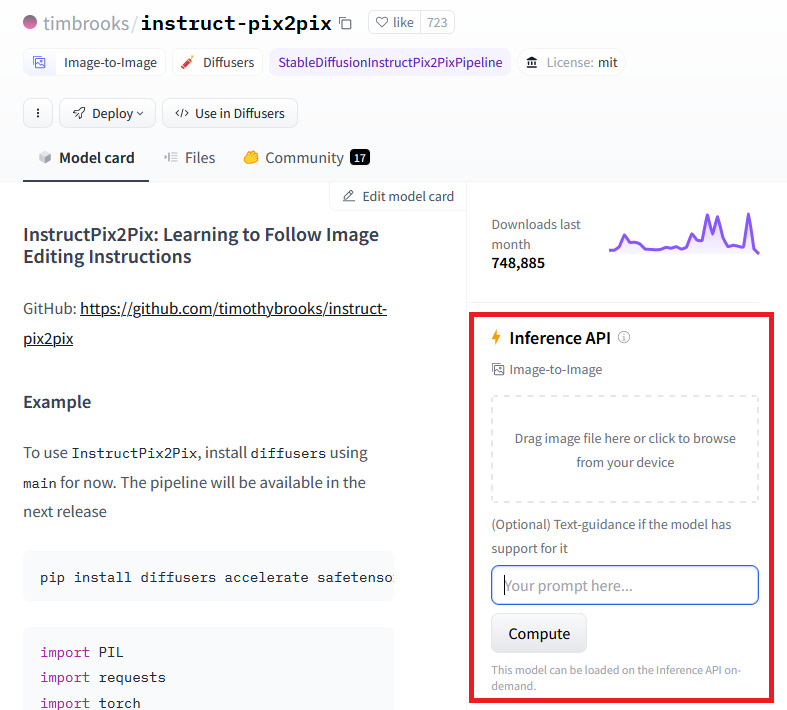The image size is (787, 710).
Task: Click the 'import PIL' code line
Action: tap(82, 652)
